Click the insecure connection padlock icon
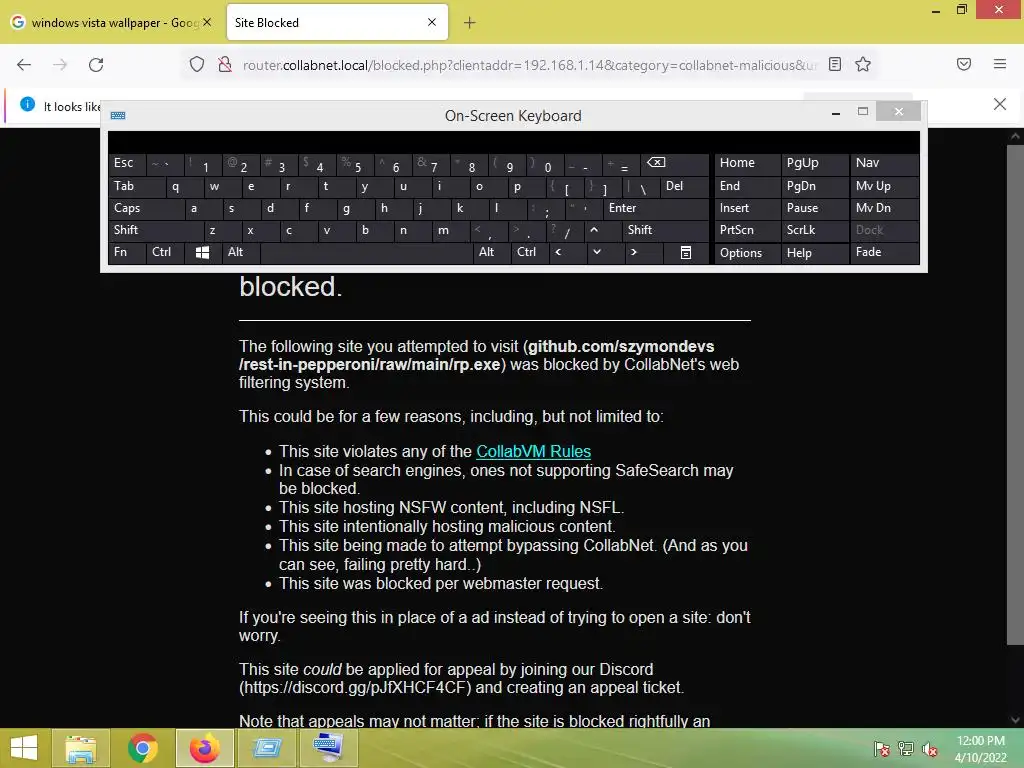This screenshot has height=768, width=1024. click(225, 65)
